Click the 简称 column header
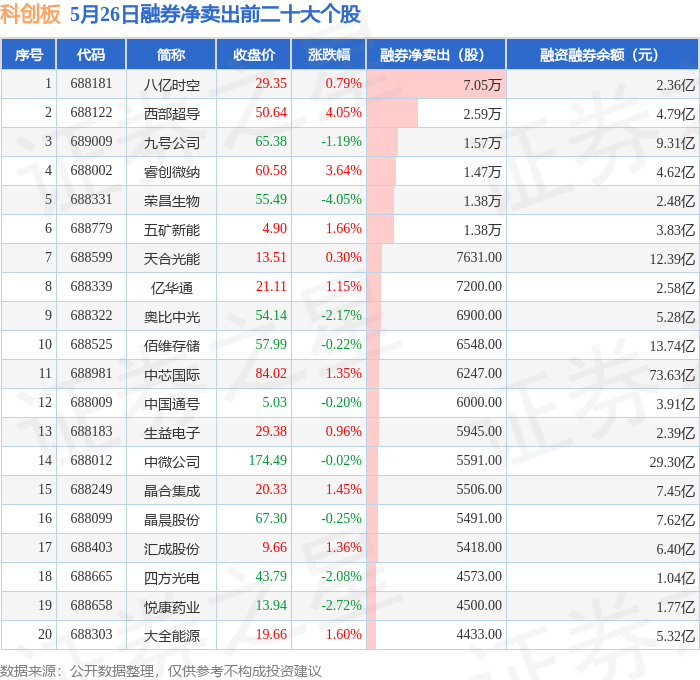 [171, 54]
